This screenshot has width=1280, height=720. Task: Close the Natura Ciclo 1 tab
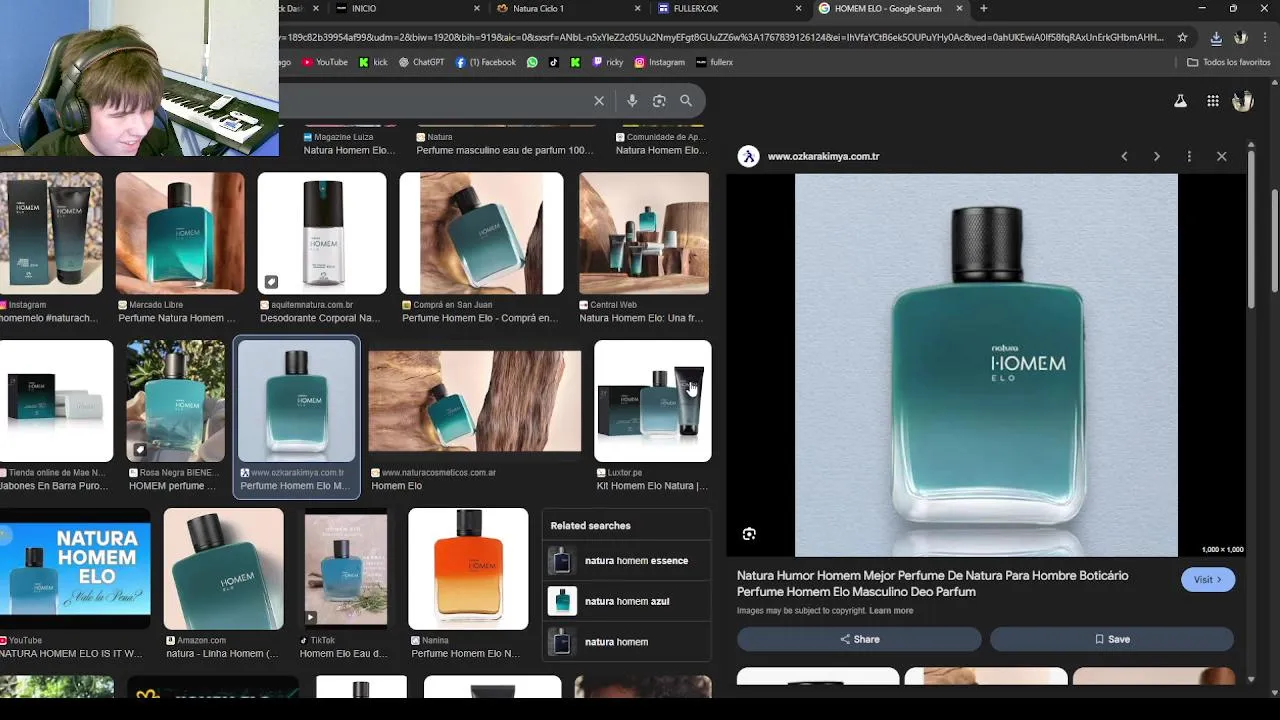point(638,8)
